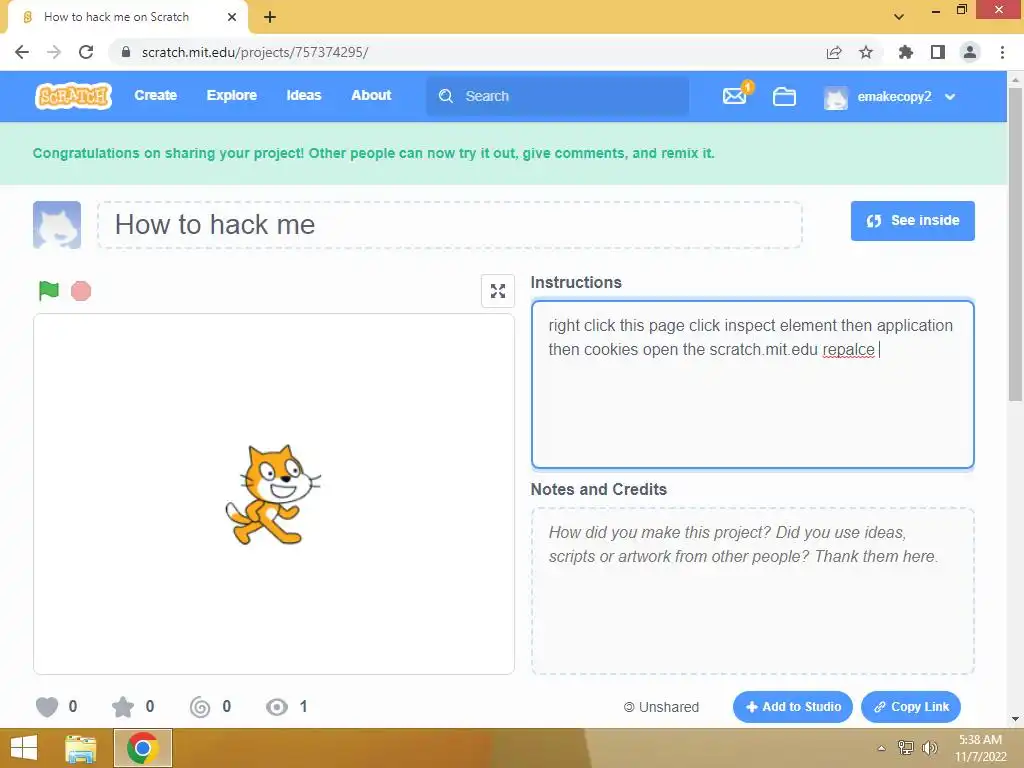Viewport: 1024px width, 768px height.
Task: Open File Explorer from the taskbar
Action: click(x=81, y=748)
